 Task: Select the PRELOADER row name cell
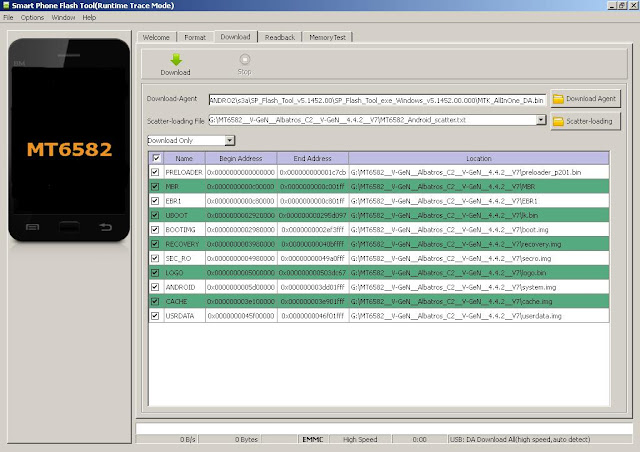tap(184, 172)
